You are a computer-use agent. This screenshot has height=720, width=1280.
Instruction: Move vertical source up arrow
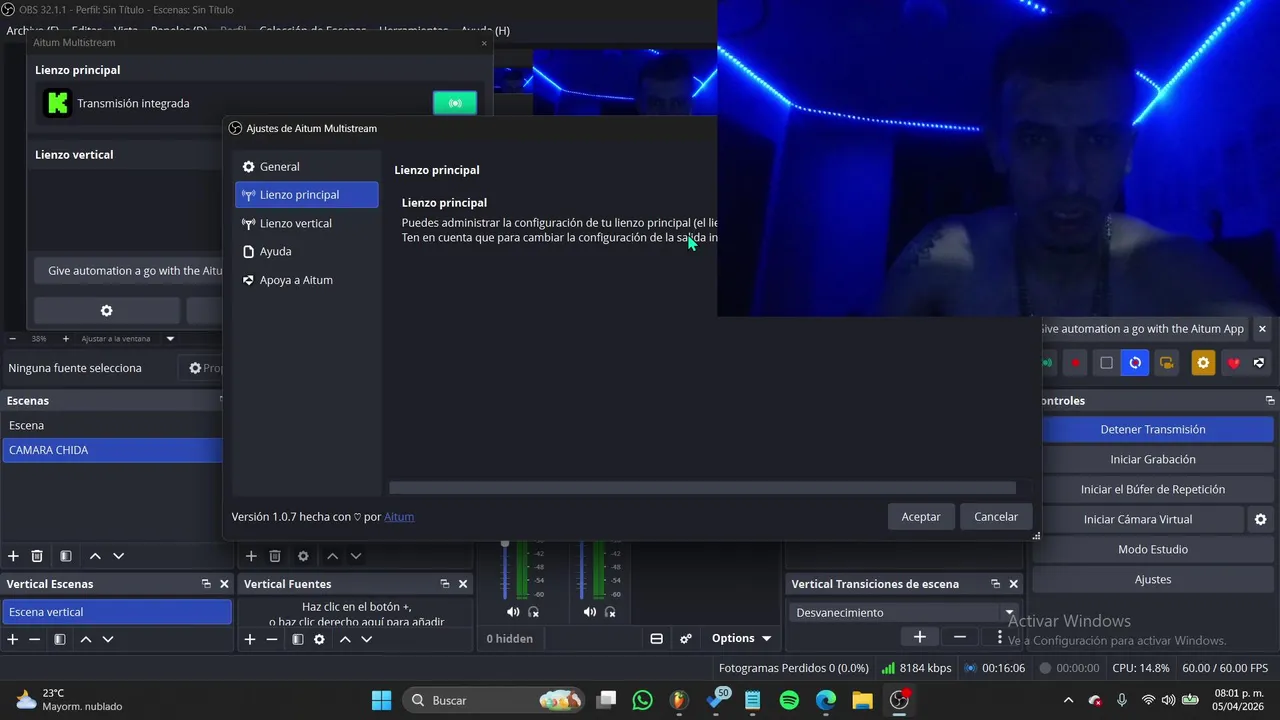pos(345,639)
